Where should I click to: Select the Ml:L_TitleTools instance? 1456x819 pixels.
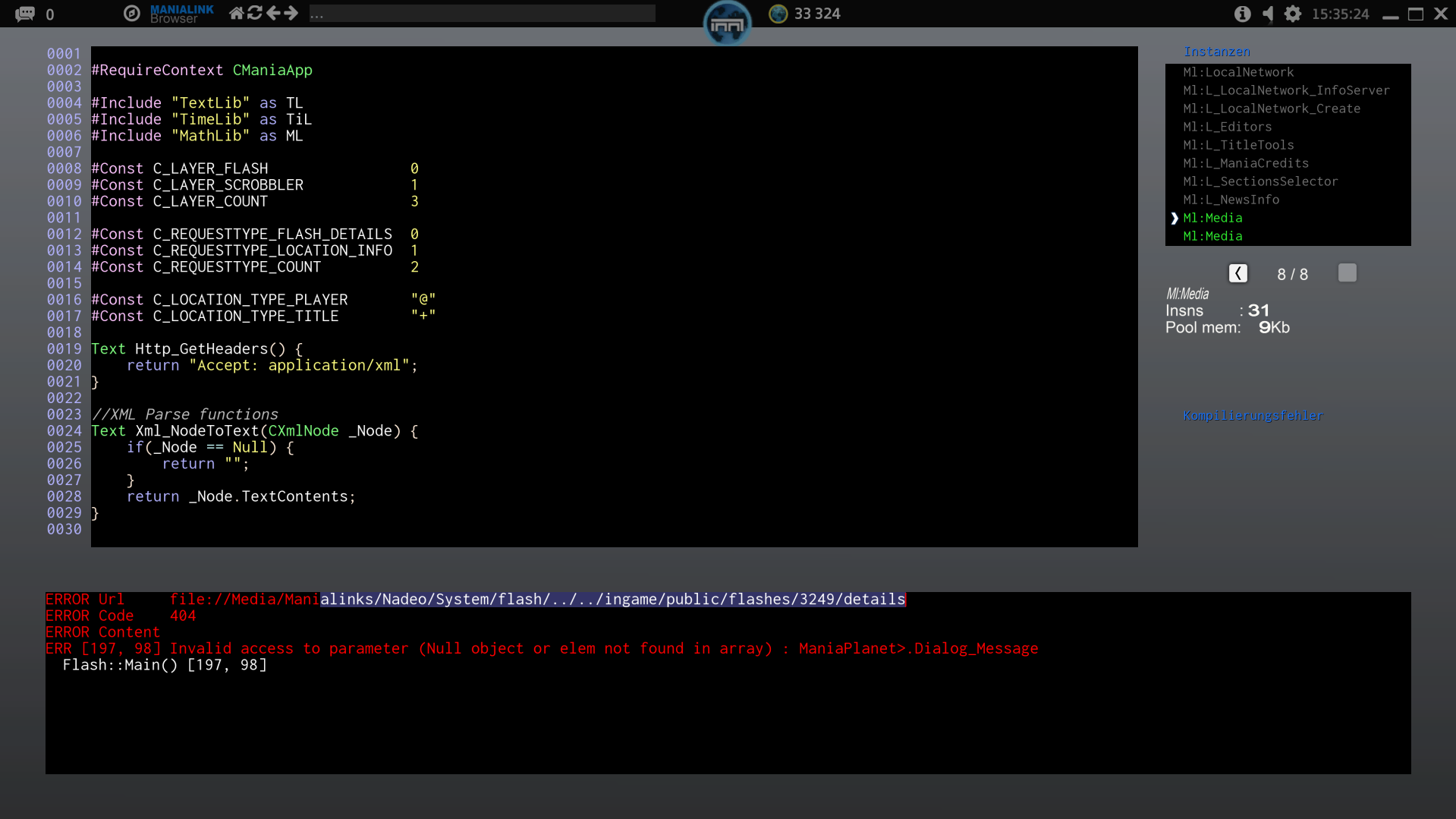pos(1238,145)
